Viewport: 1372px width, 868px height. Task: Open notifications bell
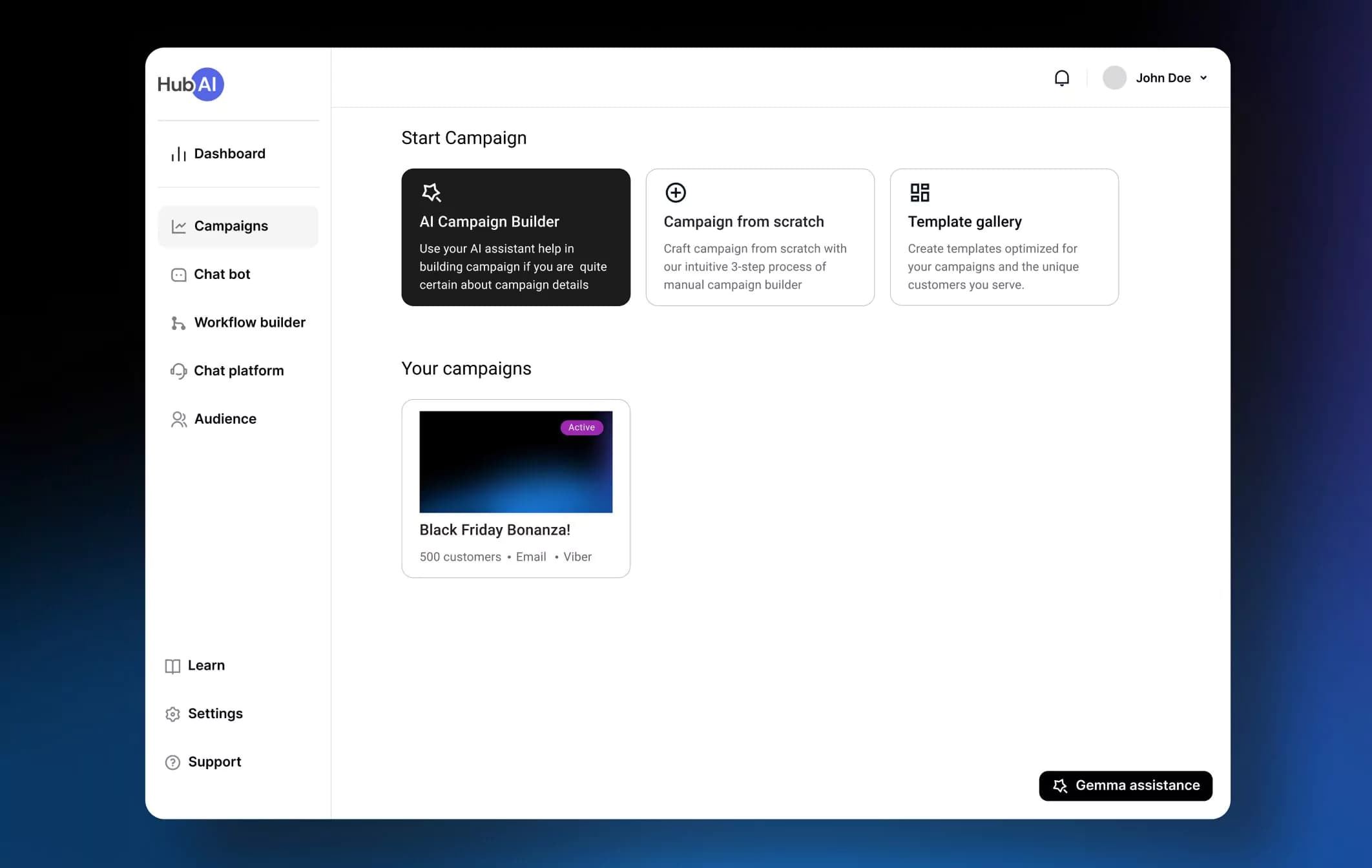click(1062, 78)
